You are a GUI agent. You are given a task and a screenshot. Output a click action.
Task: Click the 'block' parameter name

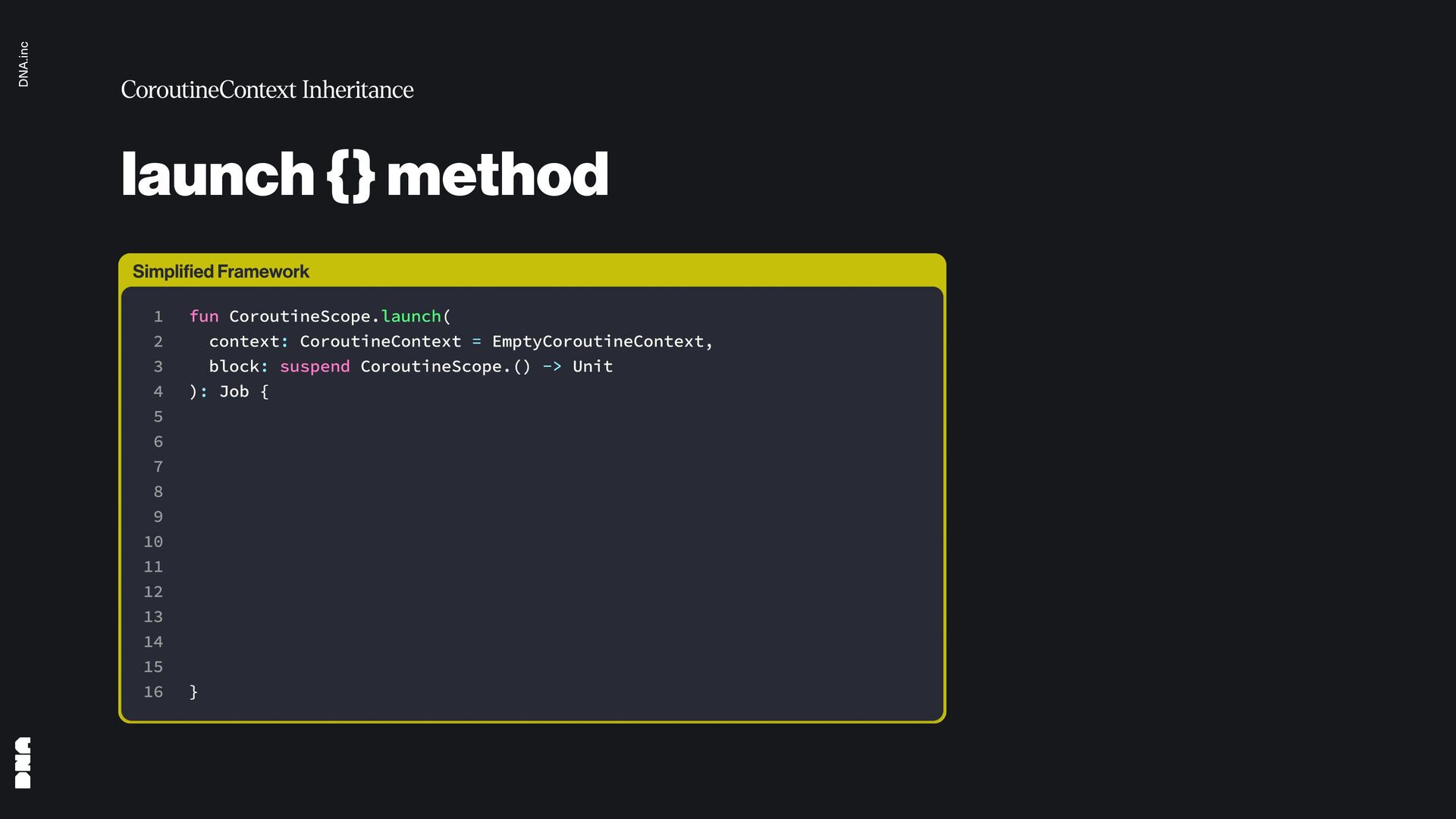pos(234,366)
